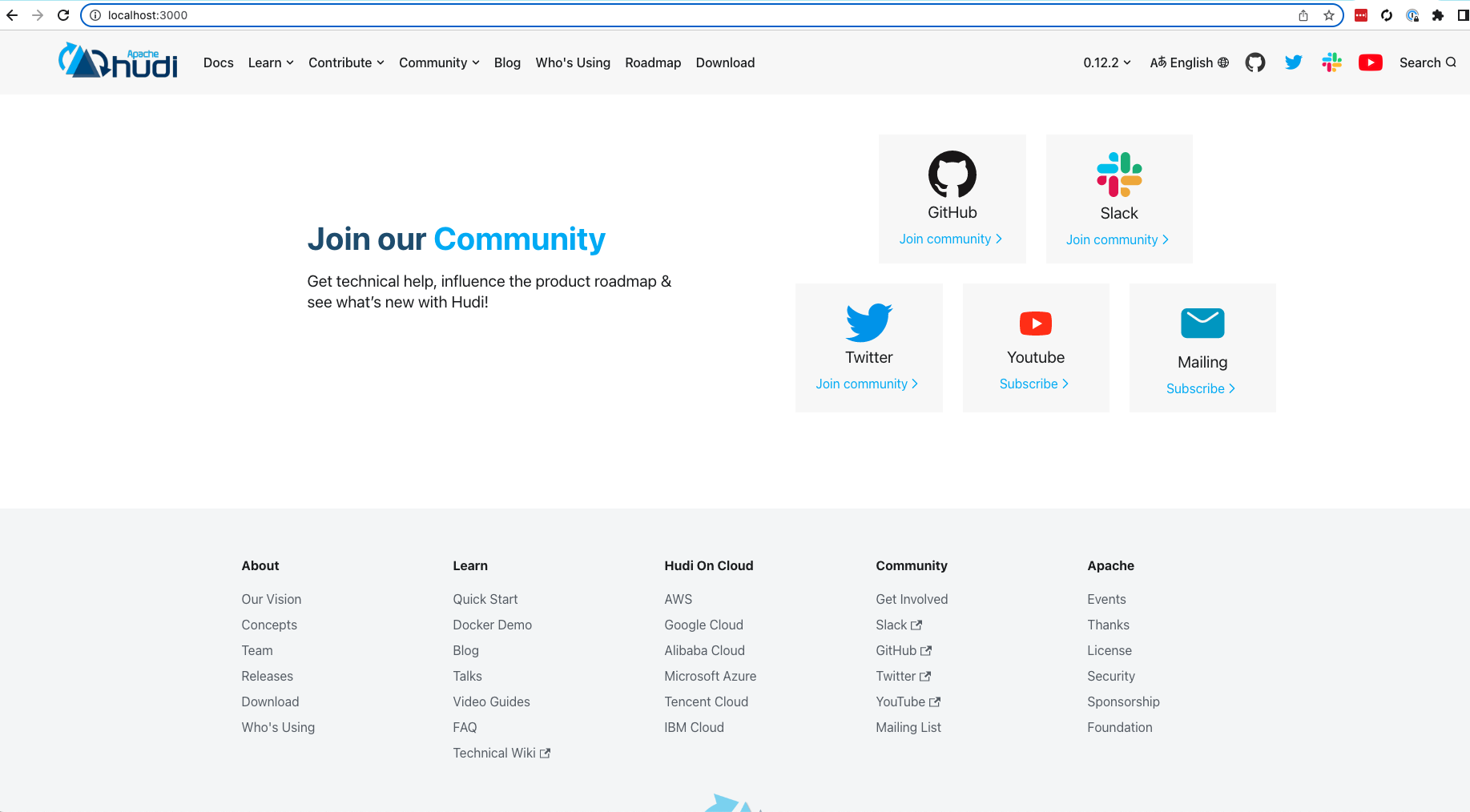Open FAQ footer link
This screenshot has height=812, width=1470.
pyautogui.click(x=465, y=727)
